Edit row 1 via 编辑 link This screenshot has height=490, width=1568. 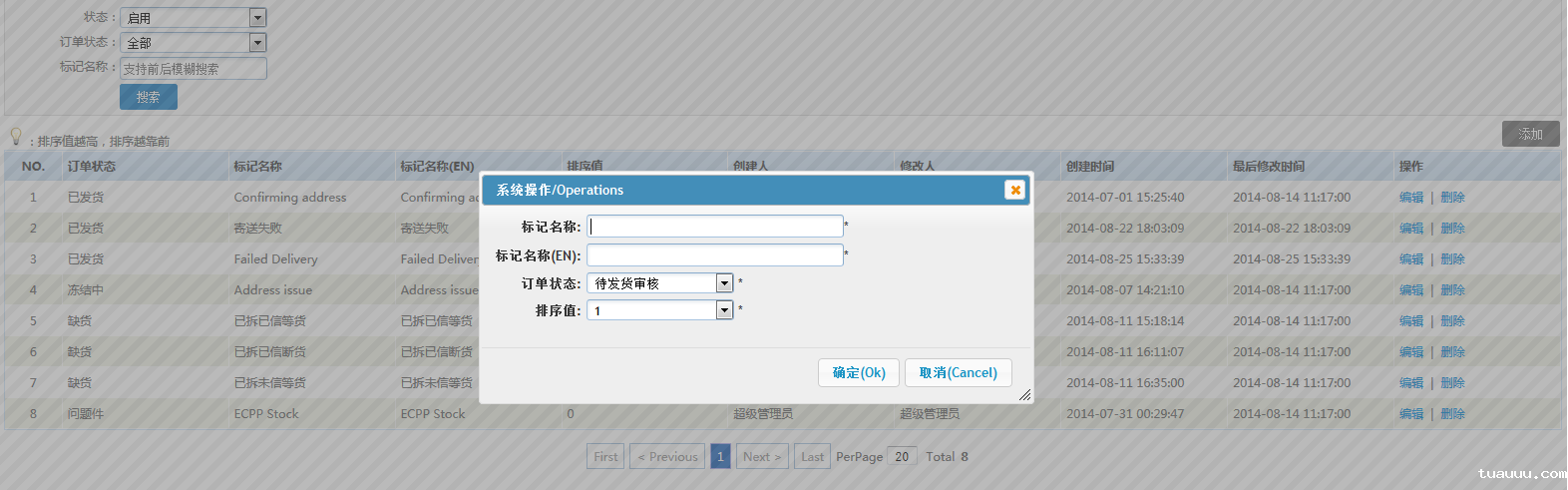pyautogui.click(x=1411, y=198)
